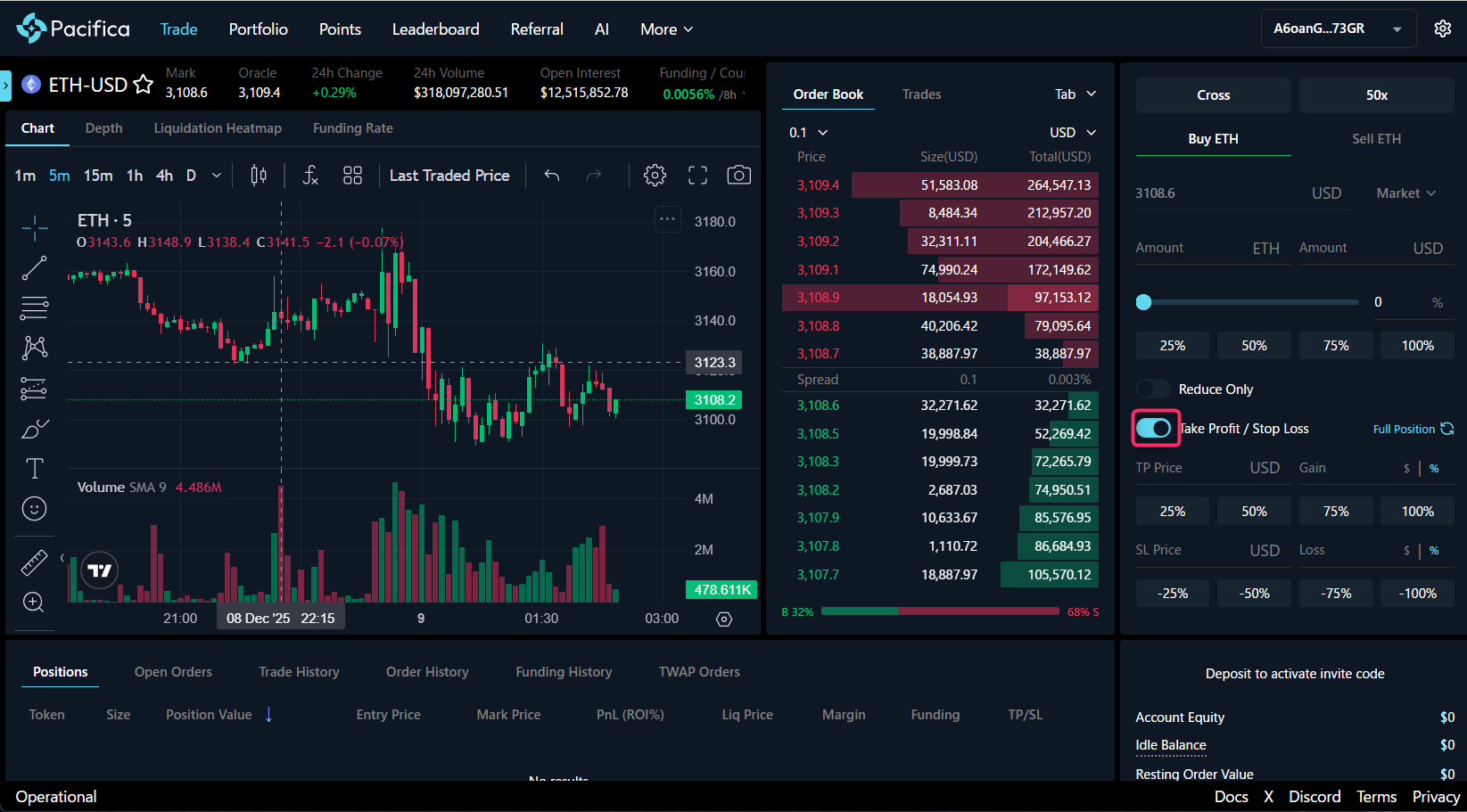Switch to the Liquidation Heatmap tab
Screen dimensions: 1467x812
[x=218, y=128]
